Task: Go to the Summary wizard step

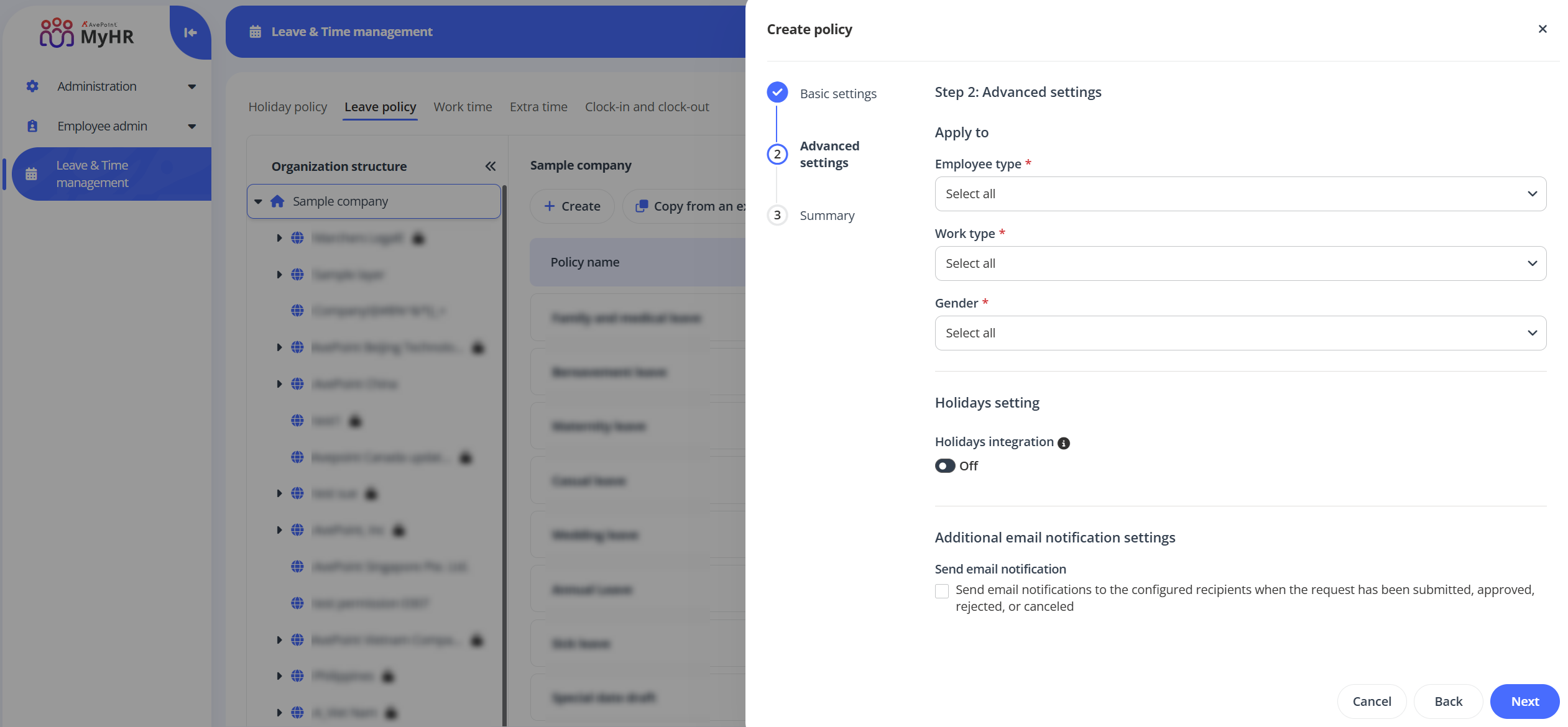Action: tap(827, 215)
